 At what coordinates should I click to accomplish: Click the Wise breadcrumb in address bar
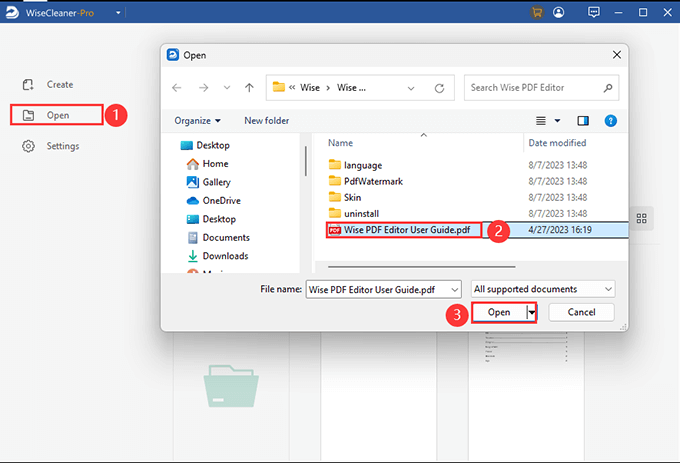(x=310, y=88)
